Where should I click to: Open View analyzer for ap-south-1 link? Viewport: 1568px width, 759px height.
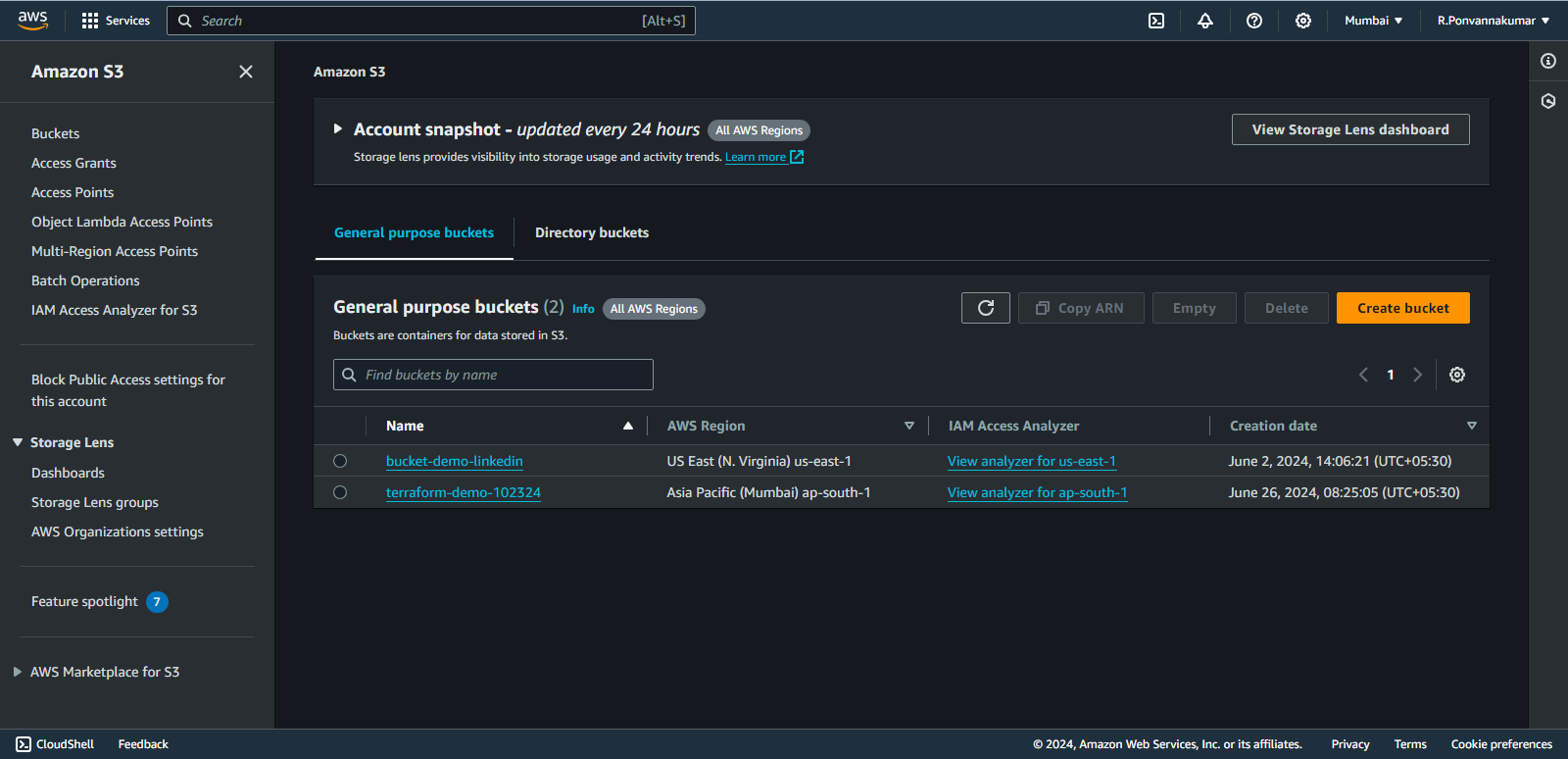point(1038,492)
